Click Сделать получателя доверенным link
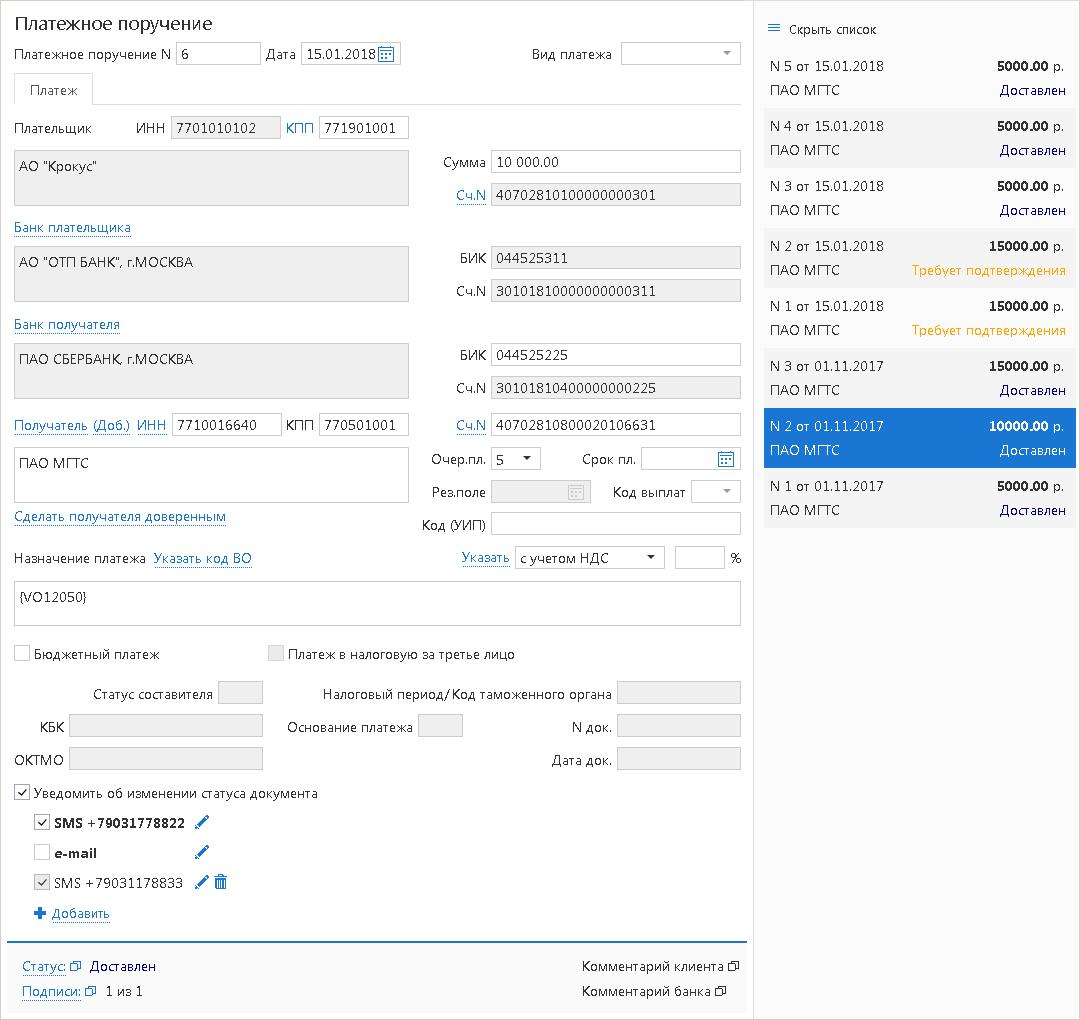The height and width of the screenshot is (1020, 1080). coord(120,517)
